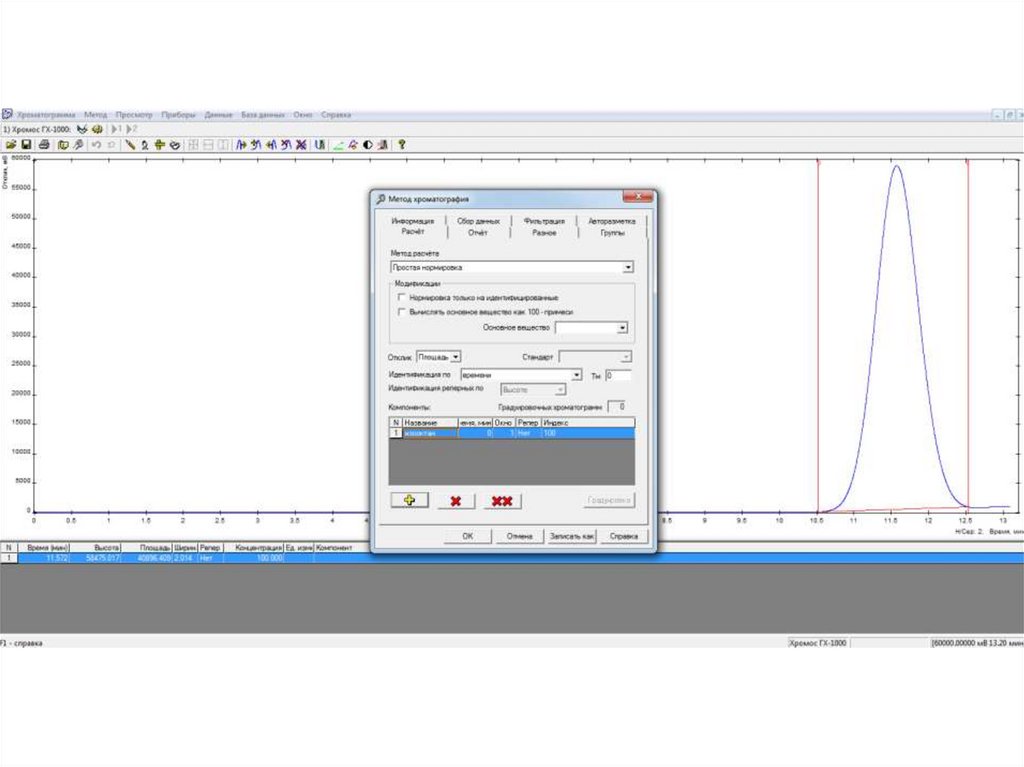Click the half-black circle contrast toolbar icon
This screenshot has width=1024, height=767.
tap(368, 144)
